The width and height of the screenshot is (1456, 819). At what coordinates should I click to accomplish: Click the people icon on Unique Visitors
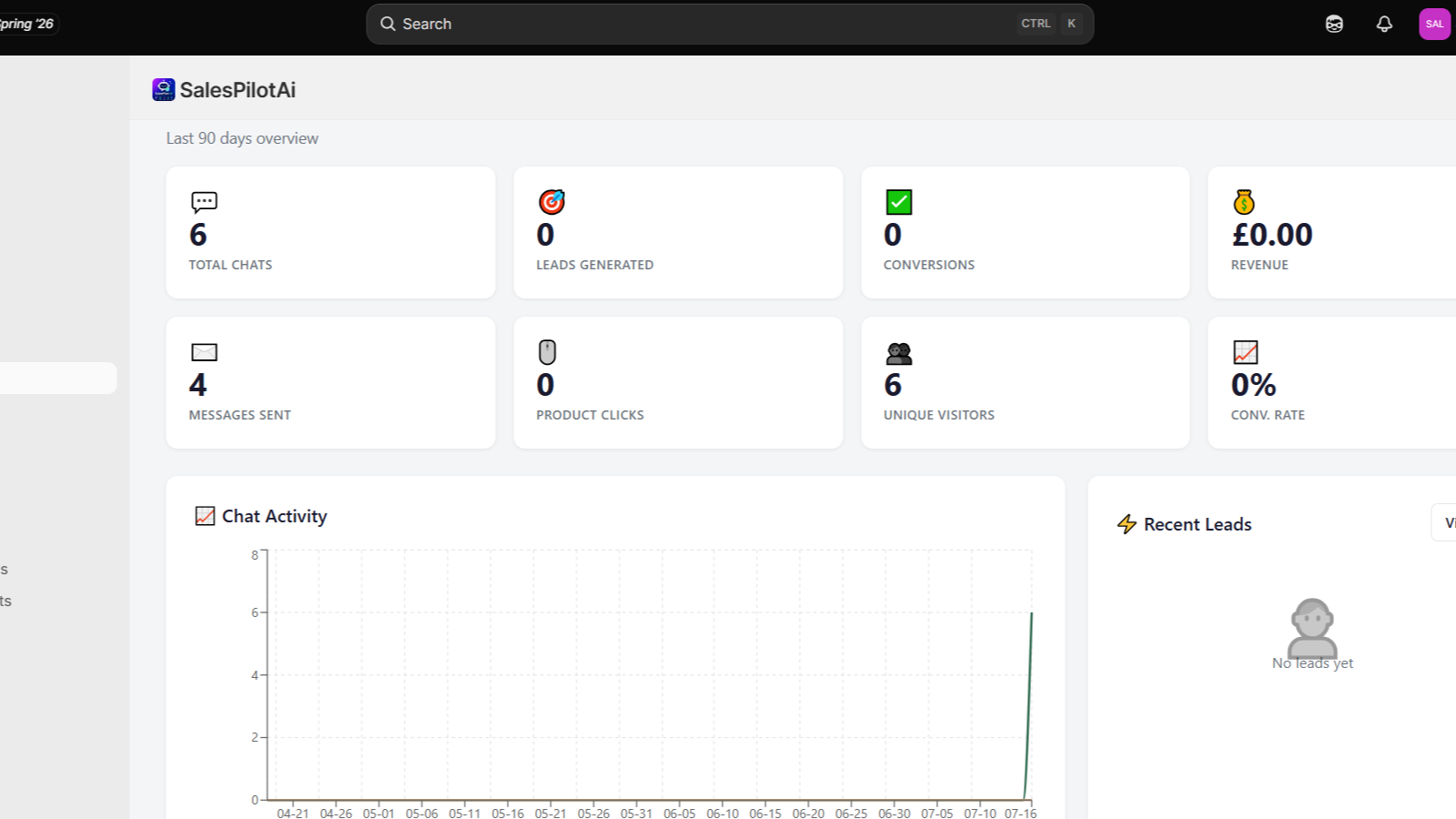[x=899, y=353]
